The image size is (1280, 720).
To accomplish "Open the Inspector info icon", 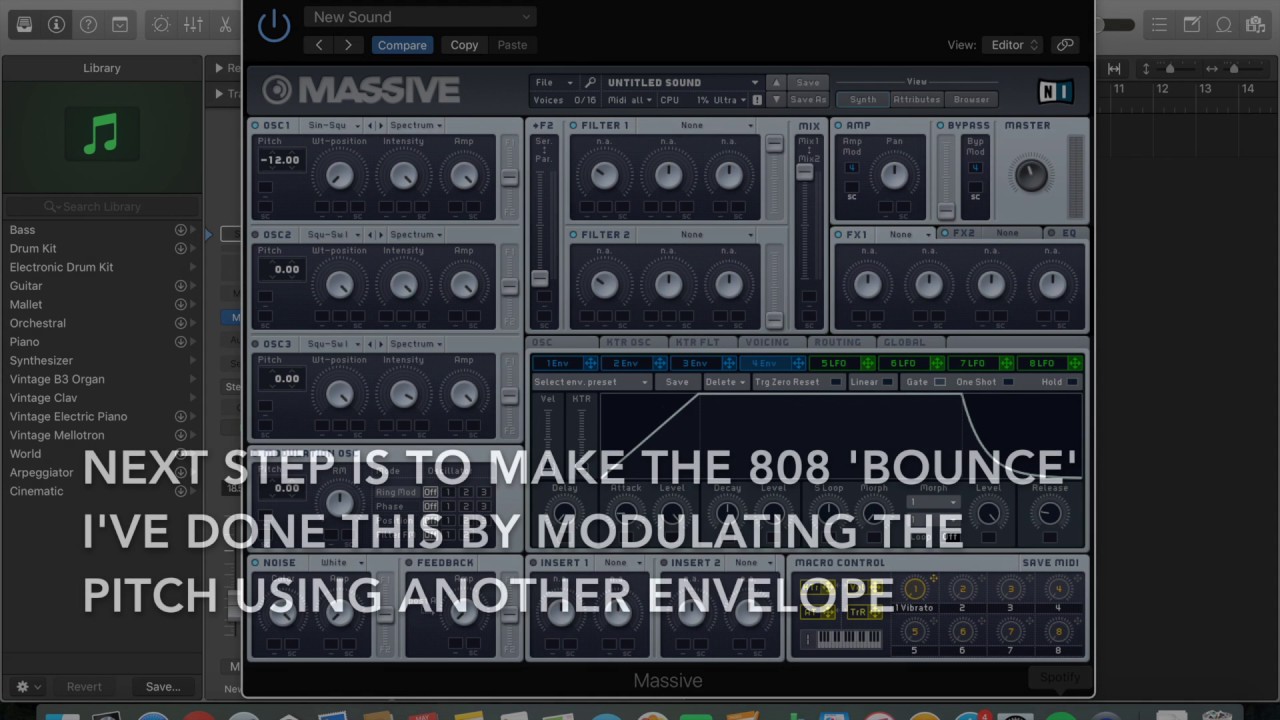I will (x=56, y=25).
